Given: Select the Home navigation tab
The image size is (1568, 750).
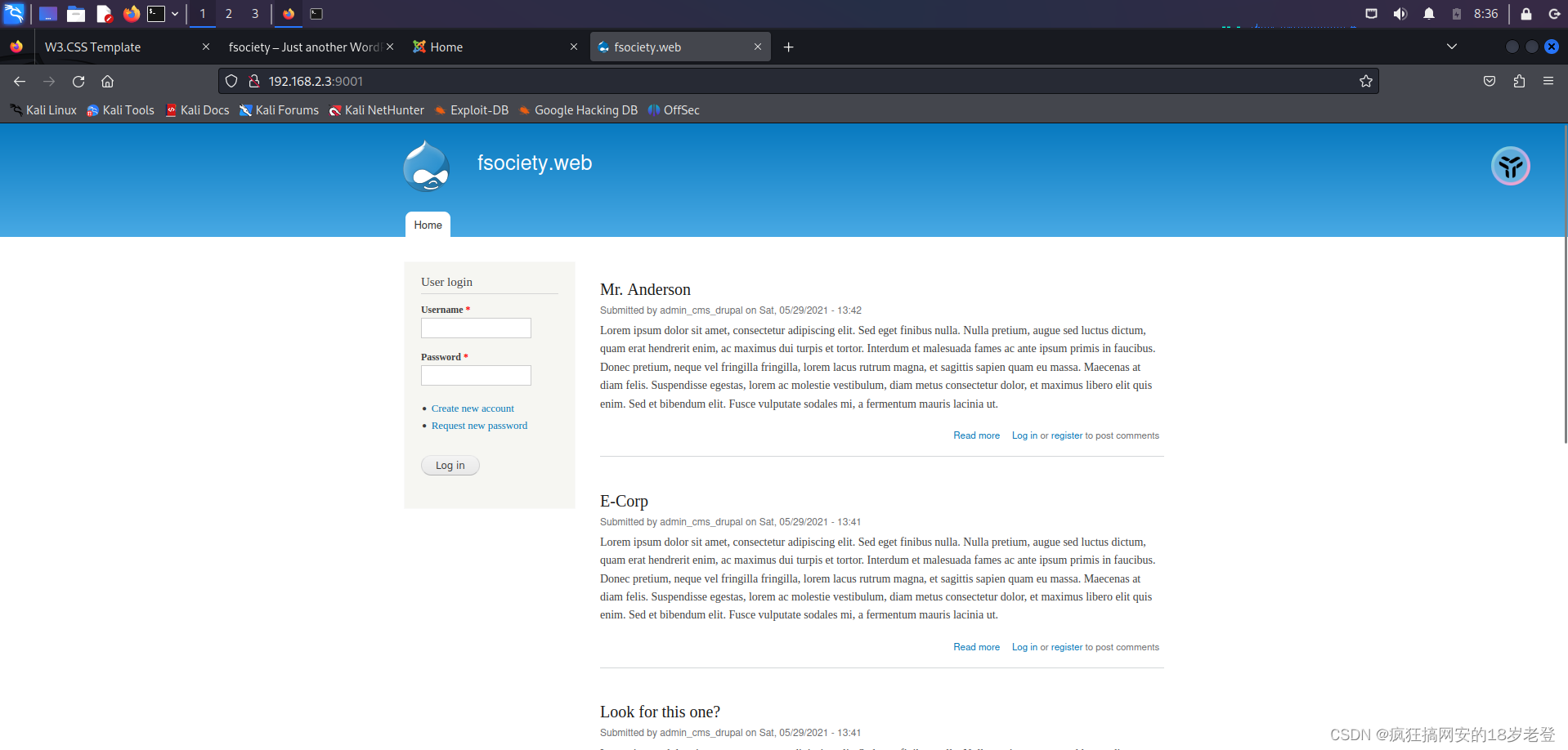Looking at the screenshot, I should (428, 225).
